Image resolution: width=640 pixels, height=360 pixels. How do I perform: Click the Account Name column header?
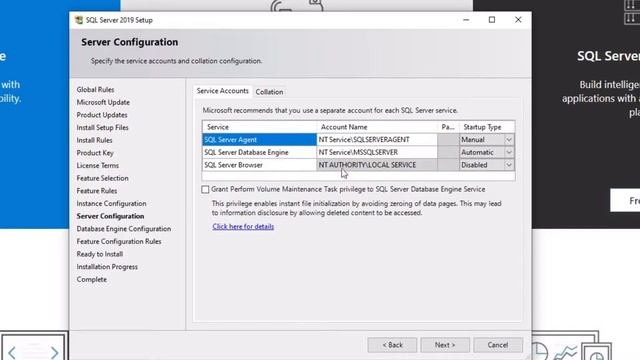(377, 127)
